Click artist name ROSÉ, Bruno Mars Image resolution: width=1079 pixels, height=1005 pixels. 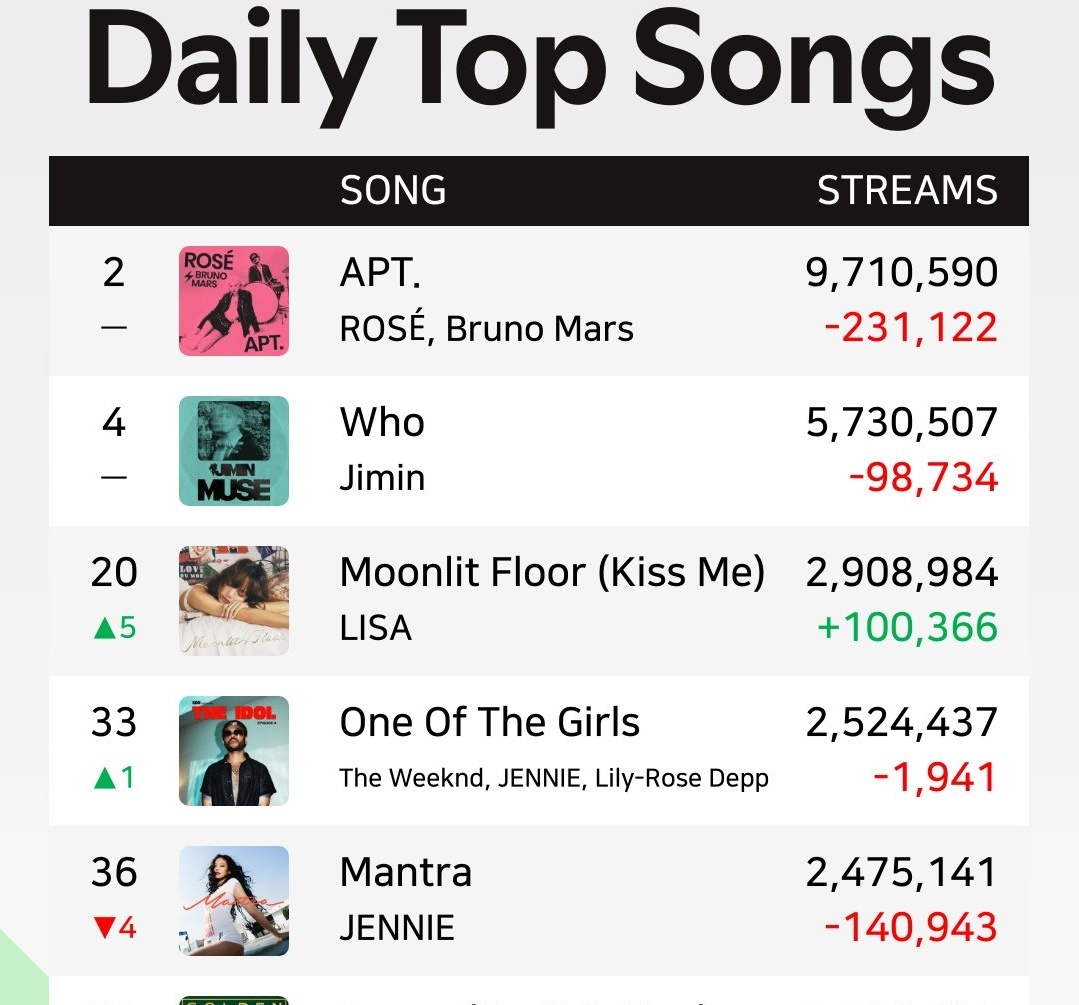tap(487, 328)
